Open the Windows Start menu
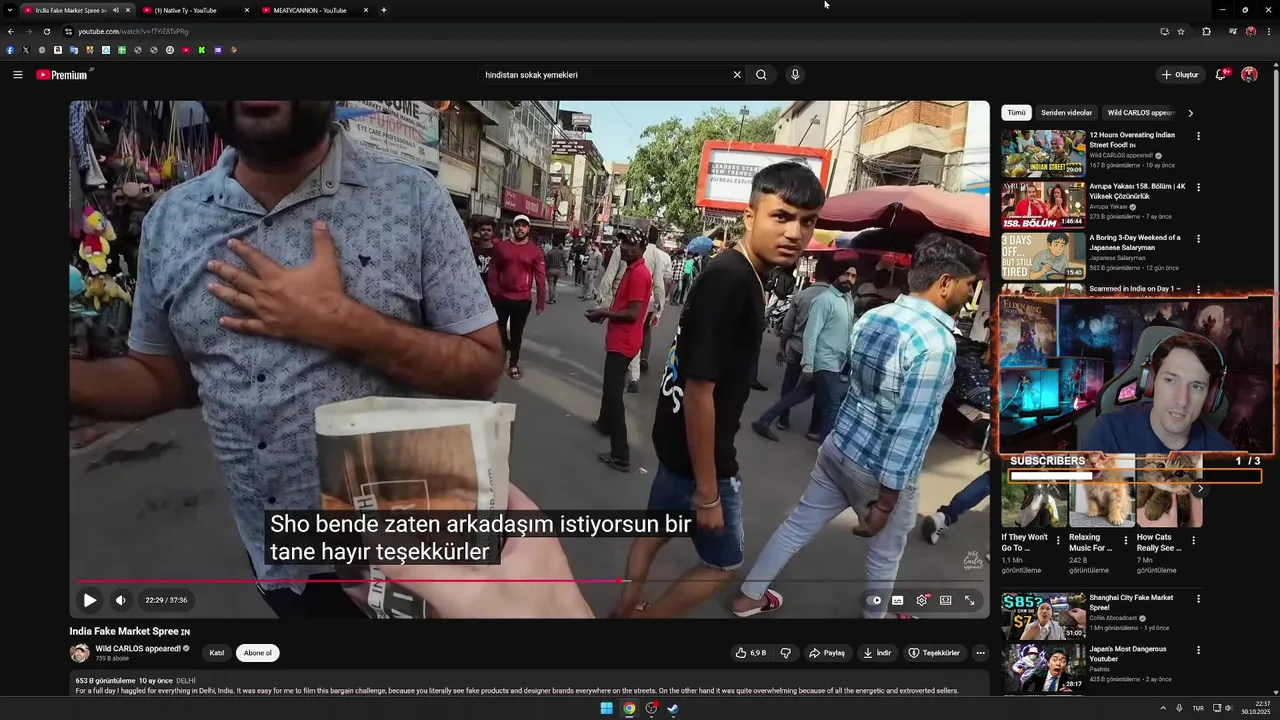Image resolution: width=1280 pixels, height=720 pixels. click(606, 709)
